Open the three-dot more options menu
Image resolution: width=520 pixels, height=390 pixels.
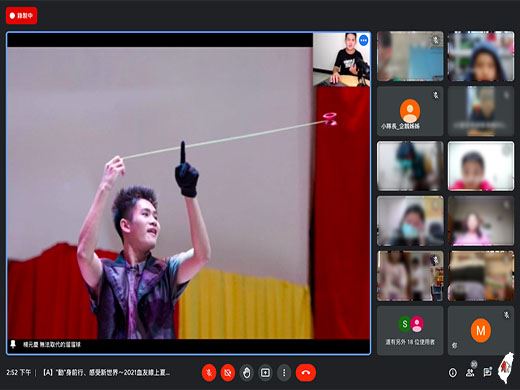284,372
